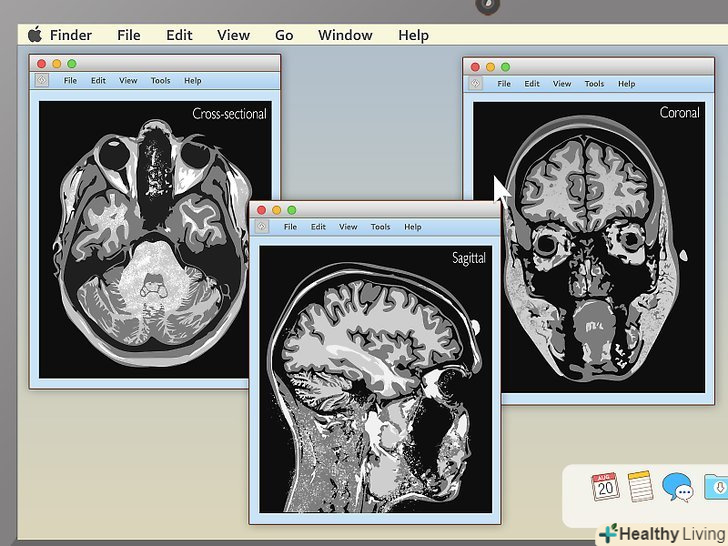Open Finder's View menu in top bar
The image size is (728, 546).
coord(233,35)
